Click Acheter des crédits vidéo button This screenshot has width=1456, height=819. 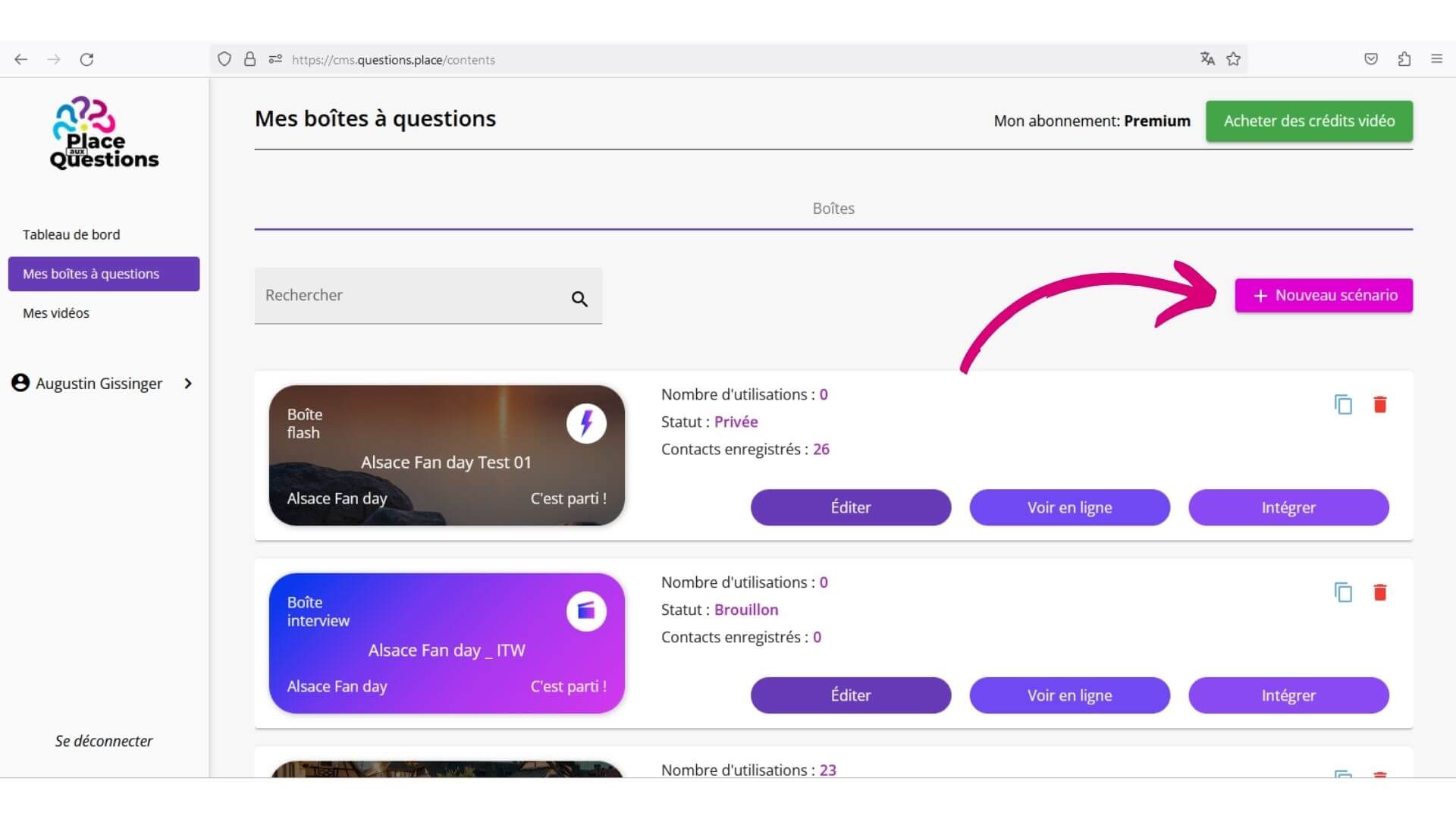pyautogui.click(x=1309, y=121)
